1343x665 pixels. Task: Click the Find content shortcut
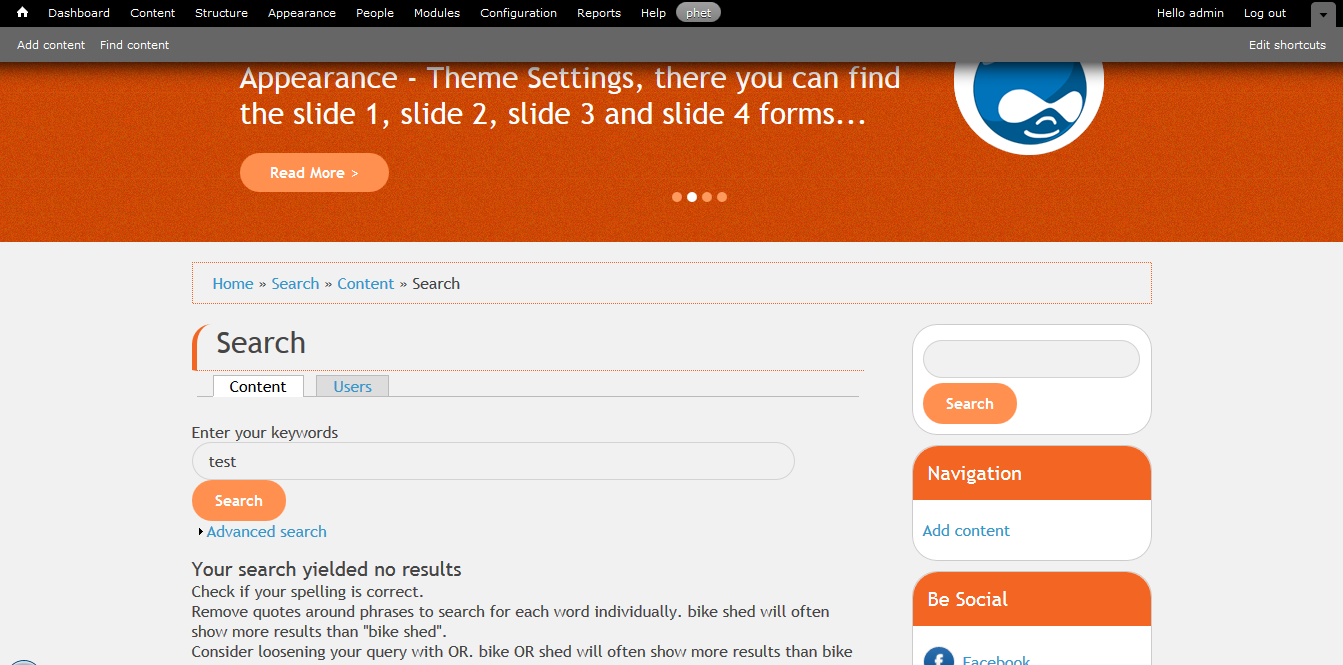click(134, 45)
